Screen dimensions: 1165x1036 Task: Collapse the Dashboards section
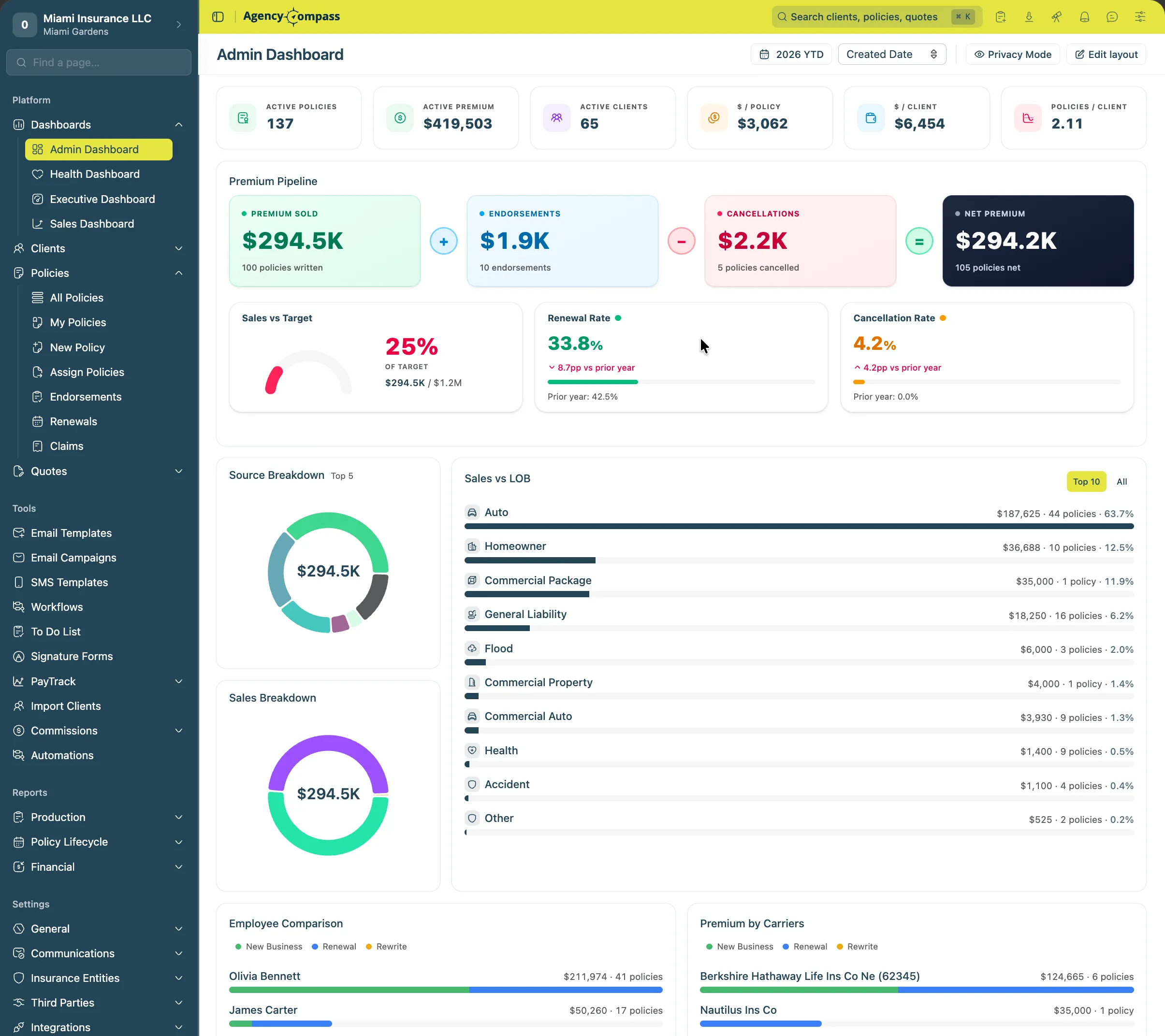(99, 125)
